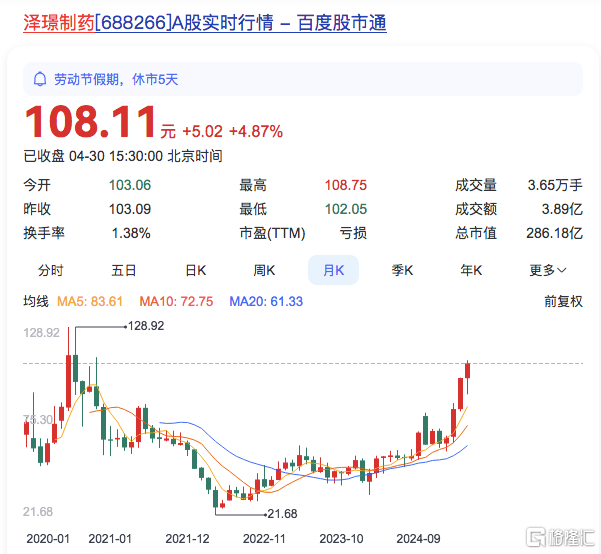This screenshot has height=554, width=601.
Task: Click the 劳动节假期，休市5天 notice text
Action: (116, 79)
